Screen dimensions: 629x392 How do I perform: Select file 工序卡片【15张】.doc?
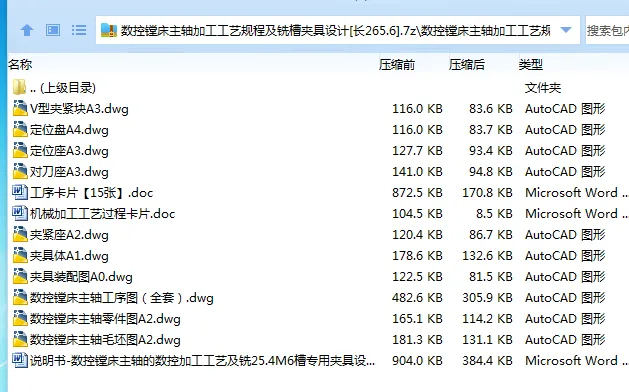pos(91,193)
